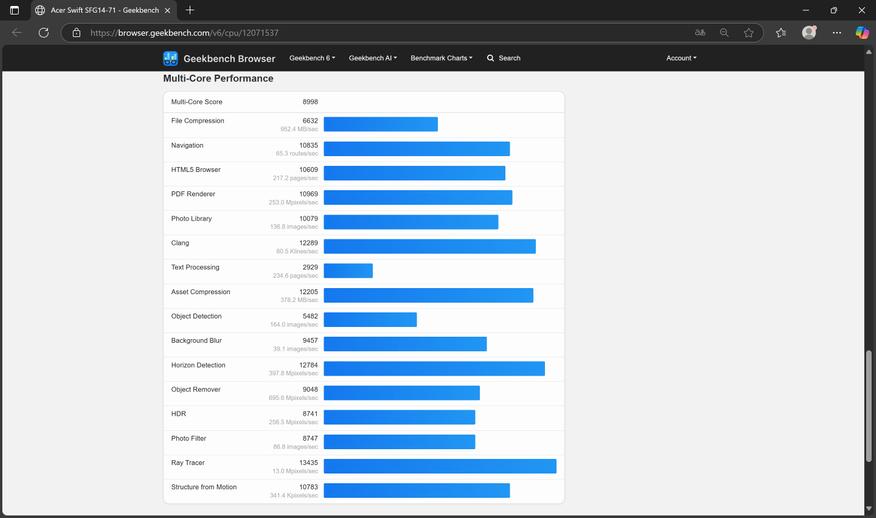Click the Navigation score 10835

pyautogui.click(x=308, y=145)
